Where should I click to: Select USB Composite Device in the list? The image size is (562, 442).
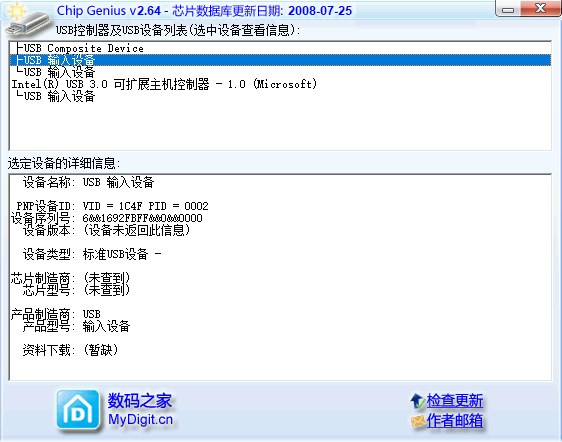pyautogui.click(x=280, y=48)
